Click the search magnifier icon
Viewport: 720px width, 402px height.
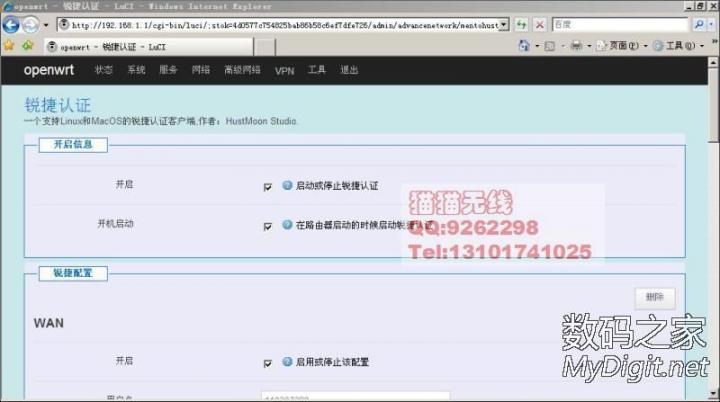click(698, 23)
